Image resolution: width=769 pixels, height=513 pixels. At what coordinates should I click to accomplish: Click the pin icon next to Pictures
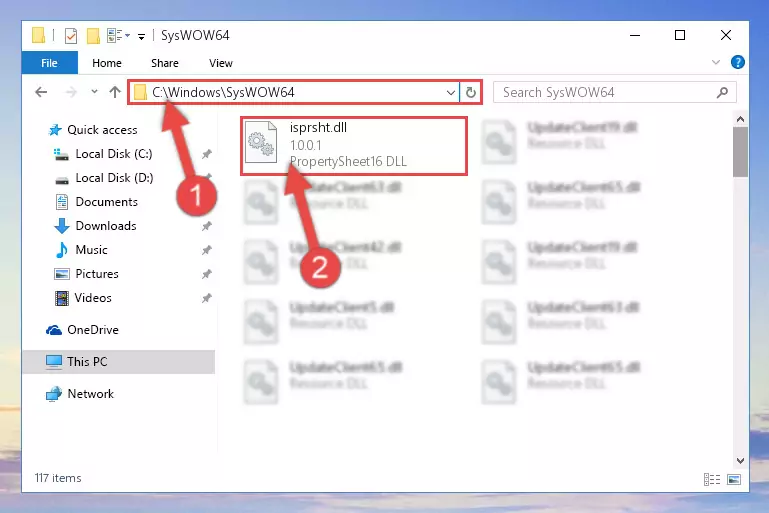point(206,274)
